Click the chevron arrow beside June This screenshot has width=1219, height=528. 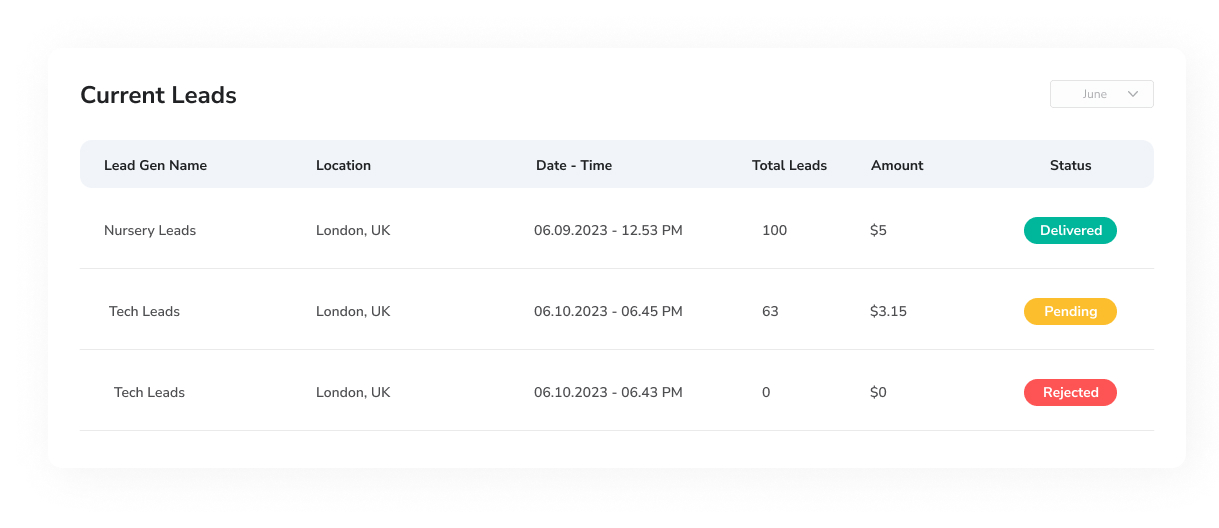[1133, 94]
